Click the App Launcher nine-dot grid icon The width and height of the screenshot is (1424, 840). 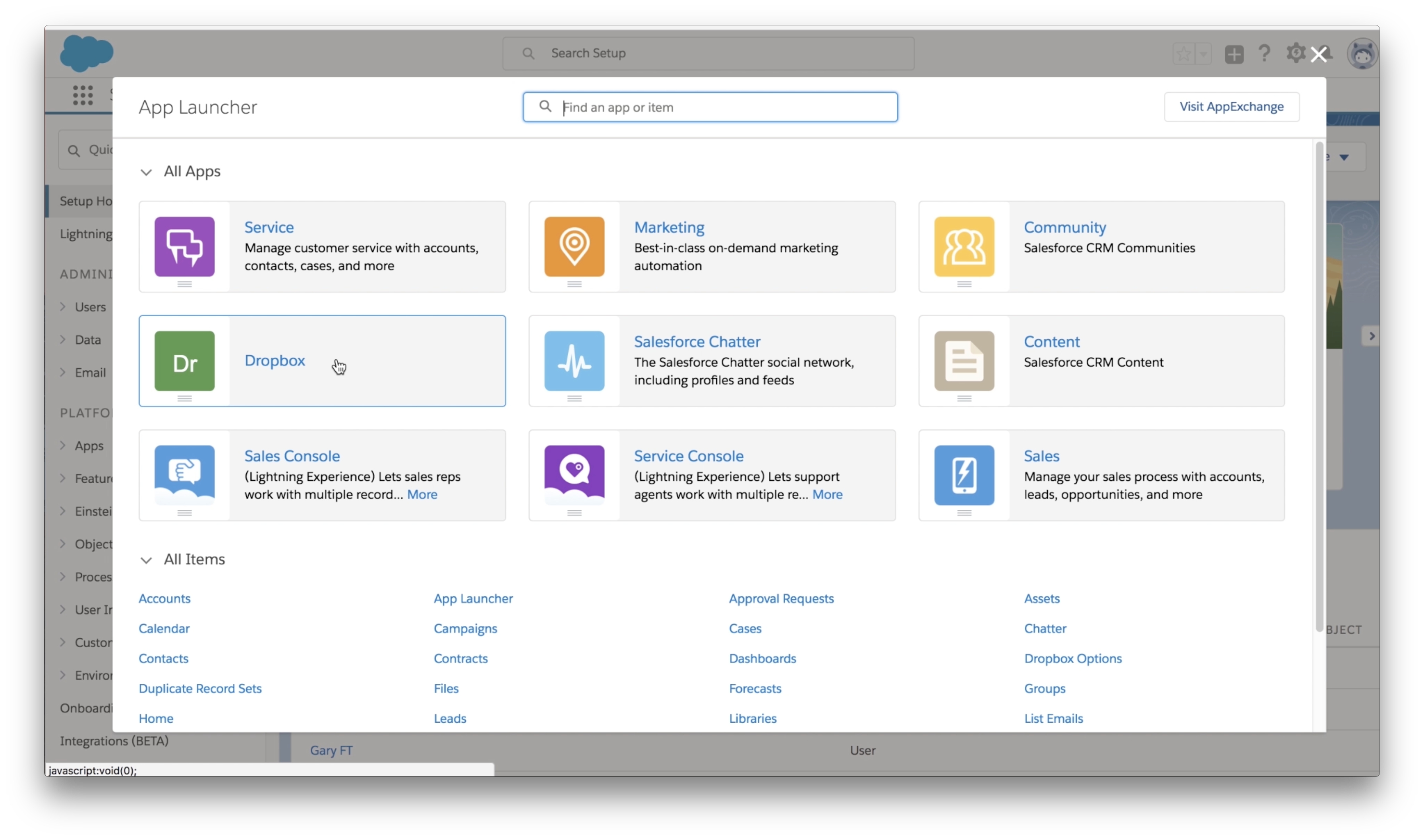click(x=83, y=95)
